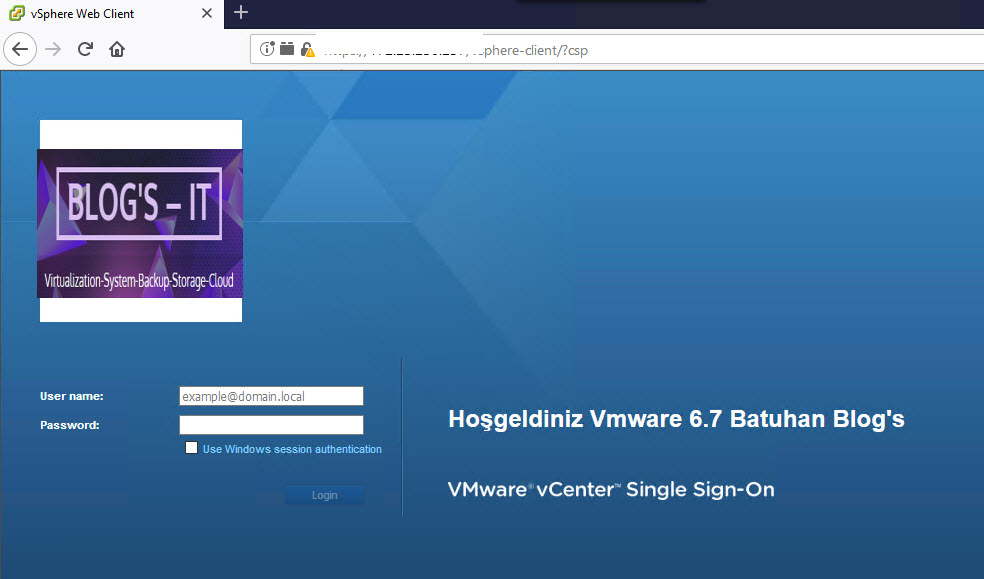Click the BLOG'S – IT logo image
The image size is (984, 579).
(x=140, y=222)
